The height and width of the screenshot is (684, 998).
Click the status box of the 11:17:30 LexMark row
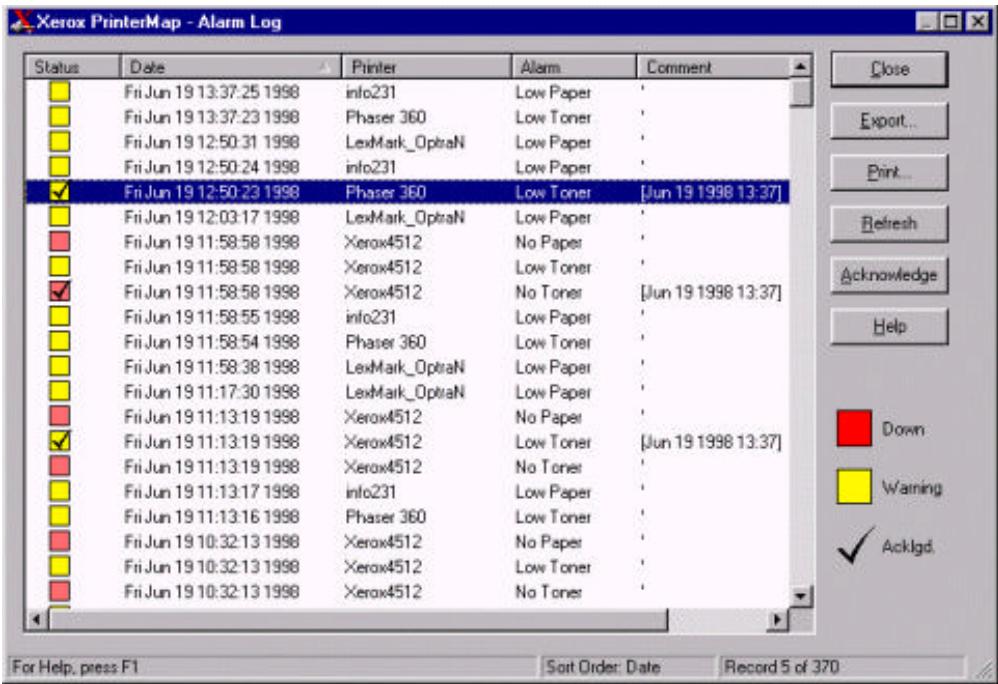pyautogui.click(x=60, y=392)
